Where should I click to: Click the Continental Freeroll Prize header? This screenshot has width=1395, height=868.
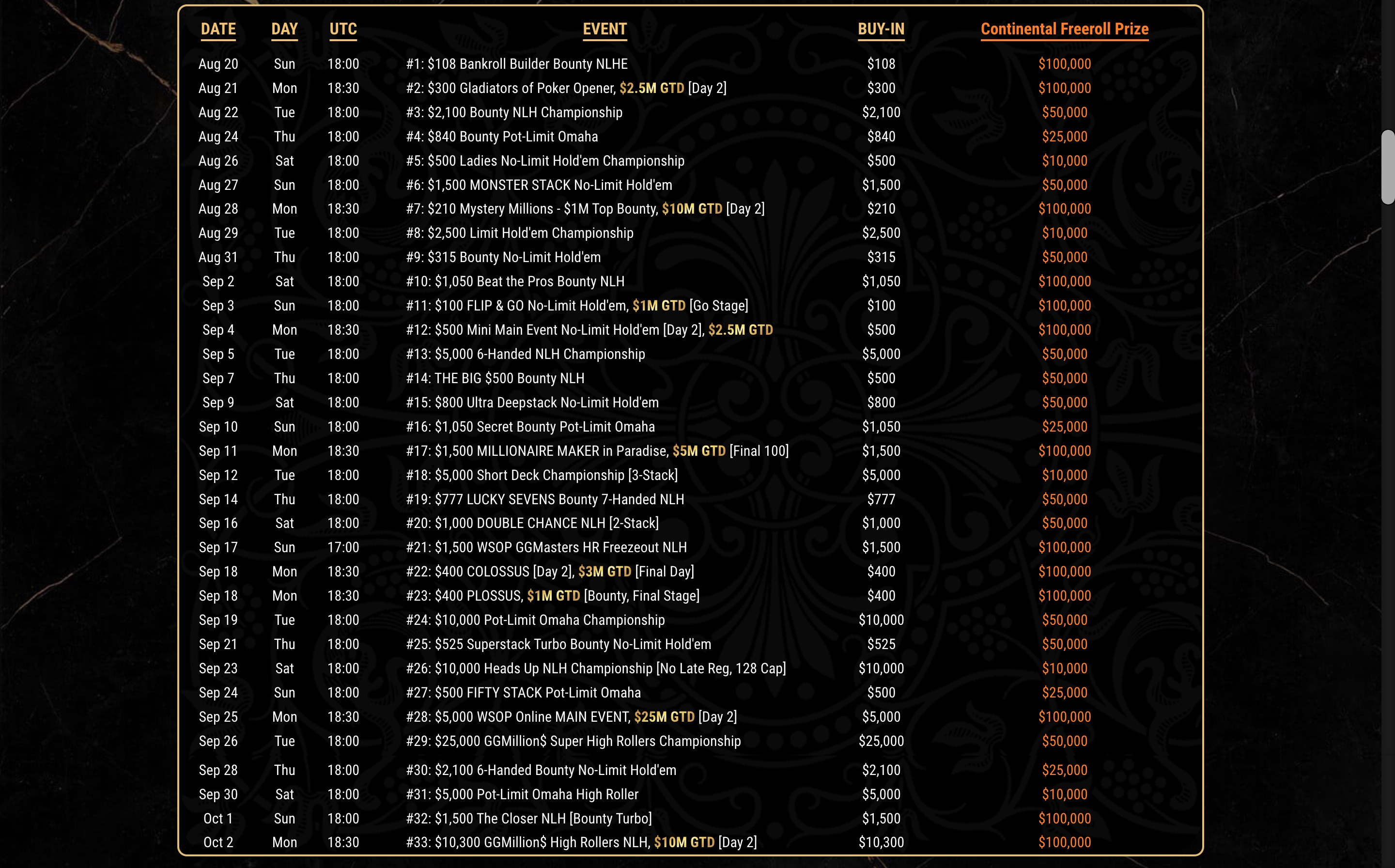(1064, 29)
